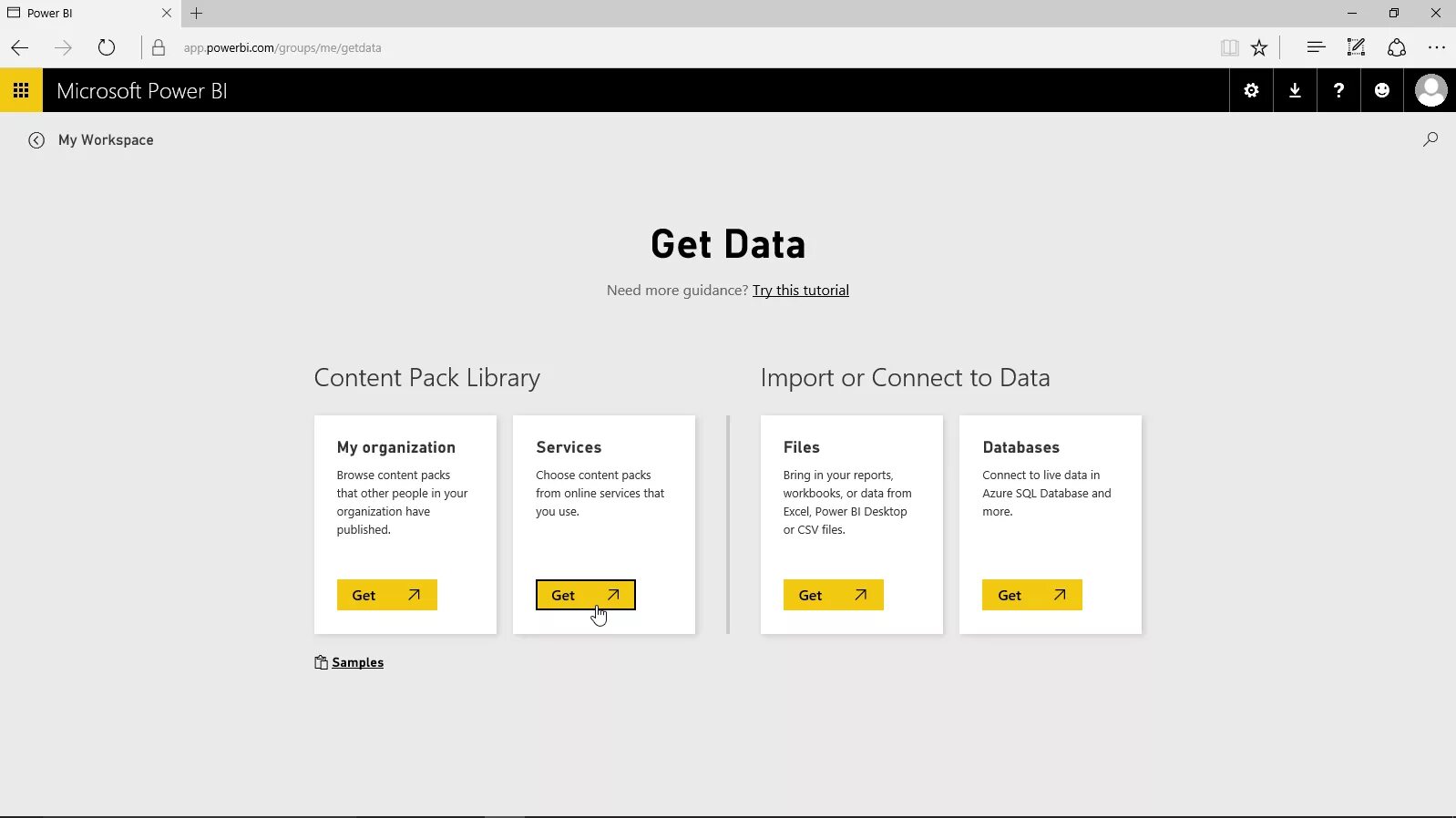Open the user profile avatar
This screenshot has height=818, width=1456.
[1430, 90]
